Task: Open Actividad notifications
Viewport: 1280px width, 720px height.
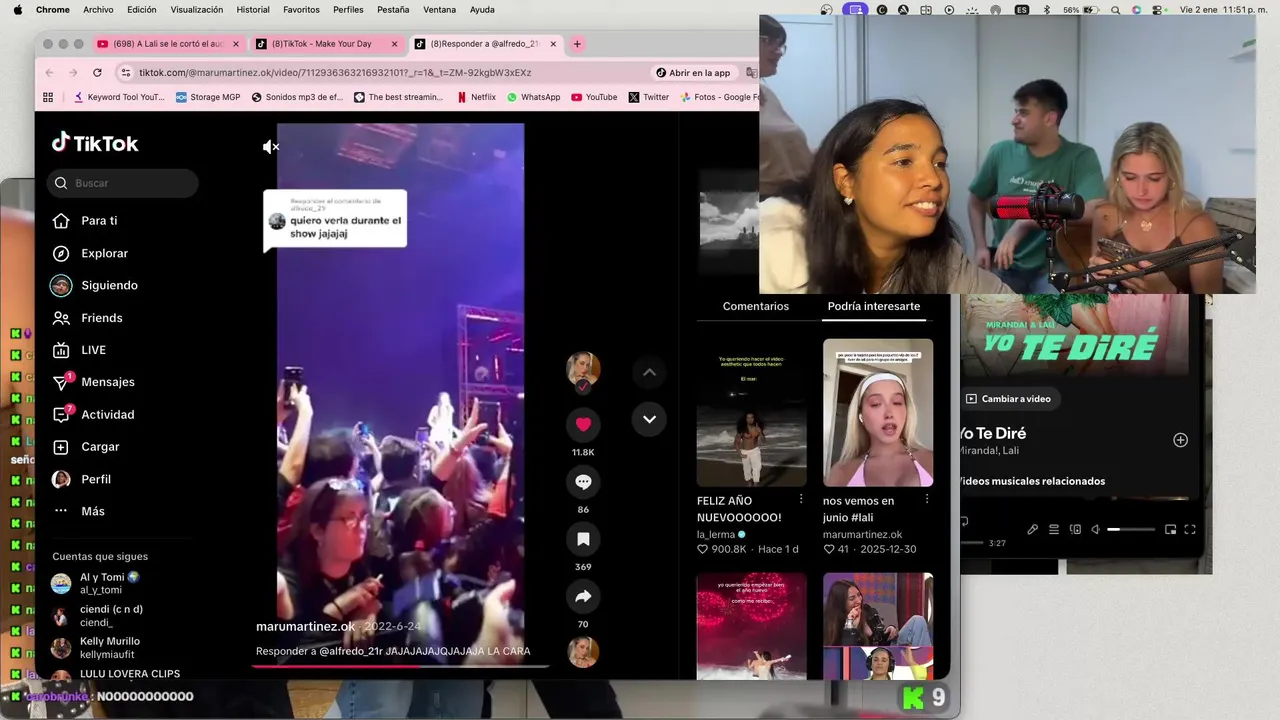Action: pyautogui.click(x=107, y=414)
